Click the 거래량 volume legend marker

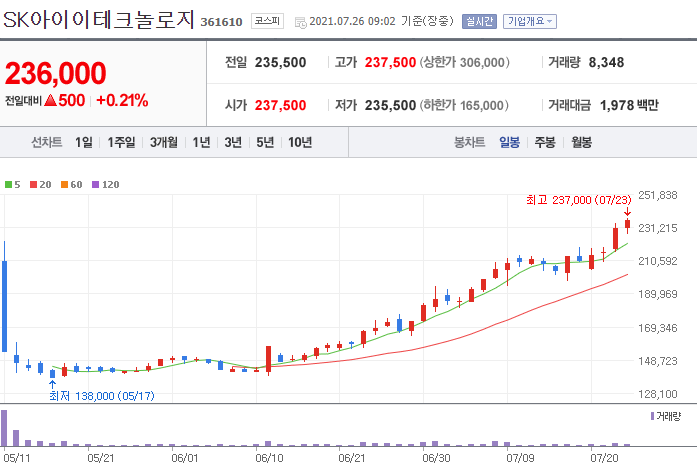653,416
